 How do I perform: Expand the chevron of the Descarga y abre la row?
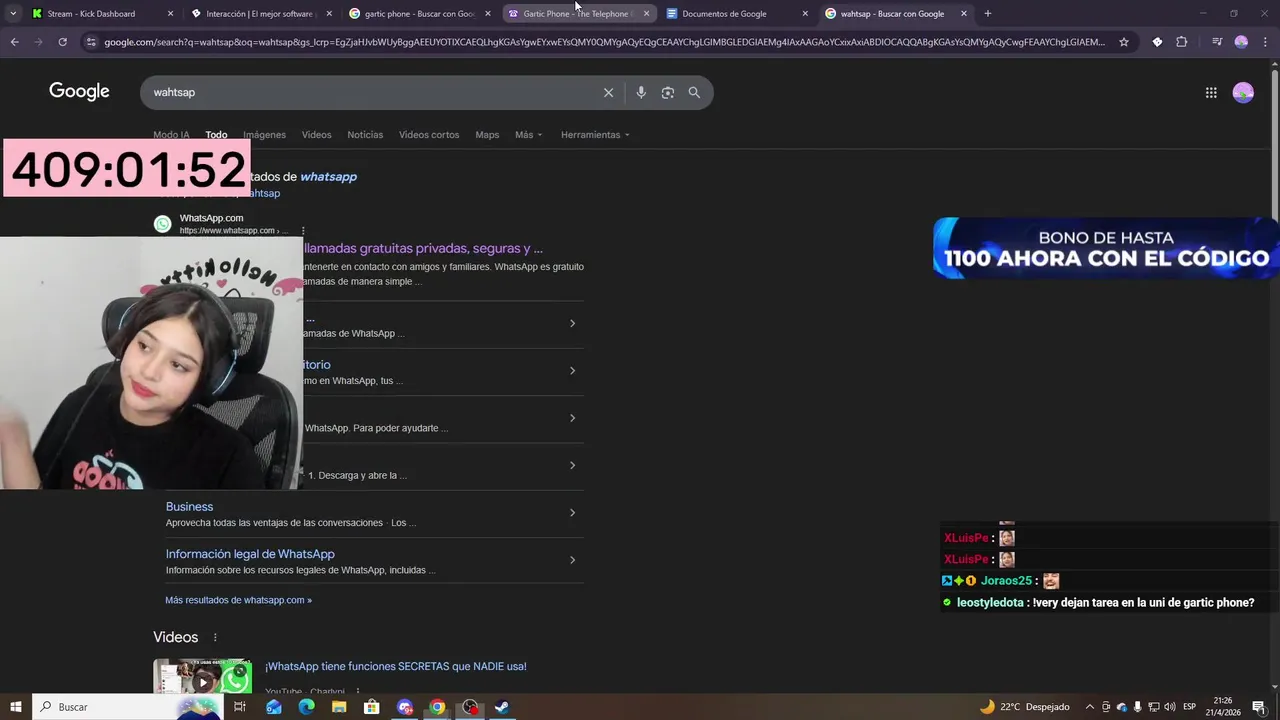click(x=572, y=465)
